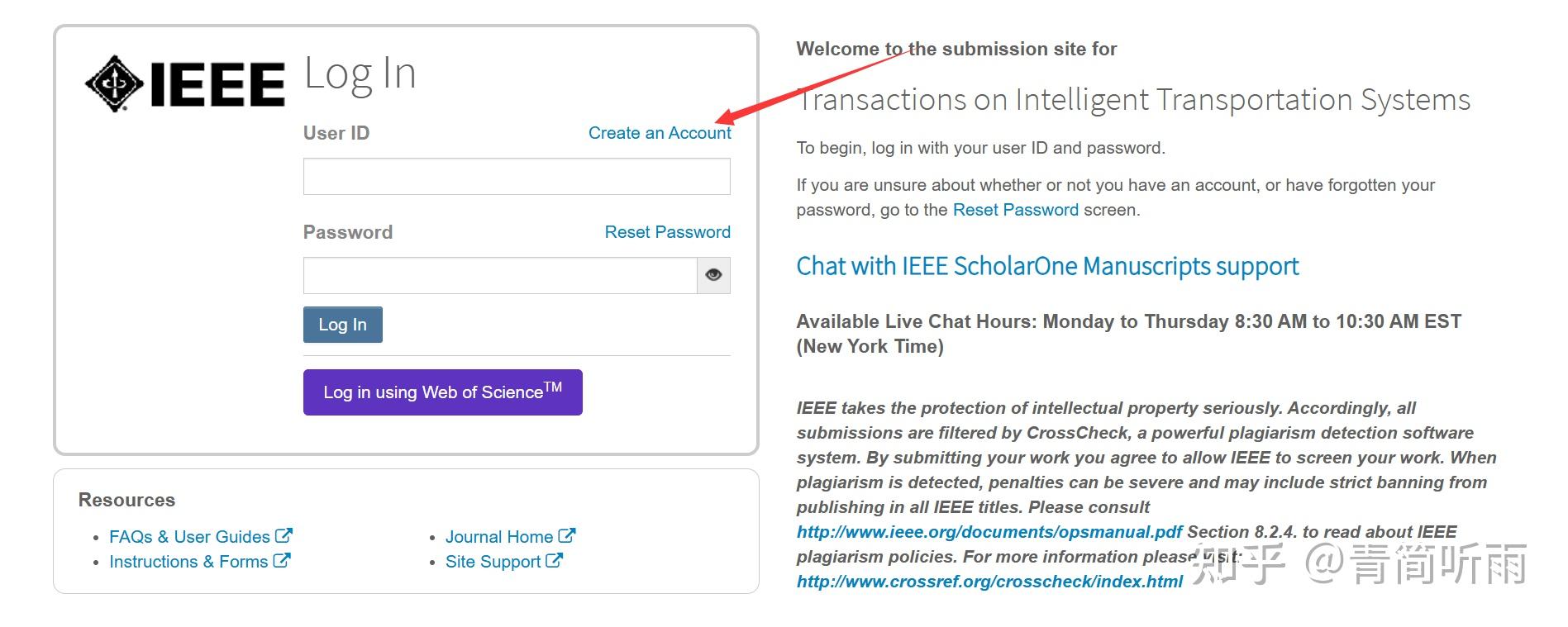This screenshot has height=627, width=1568.
Task: Click external-link icon beside Site Support
Action: coord(555,561)
